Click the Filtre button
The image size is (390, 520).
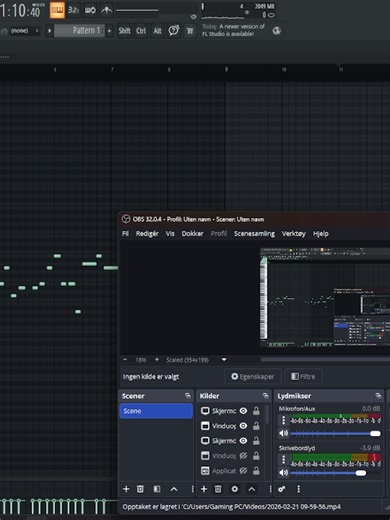coord(303,376)
